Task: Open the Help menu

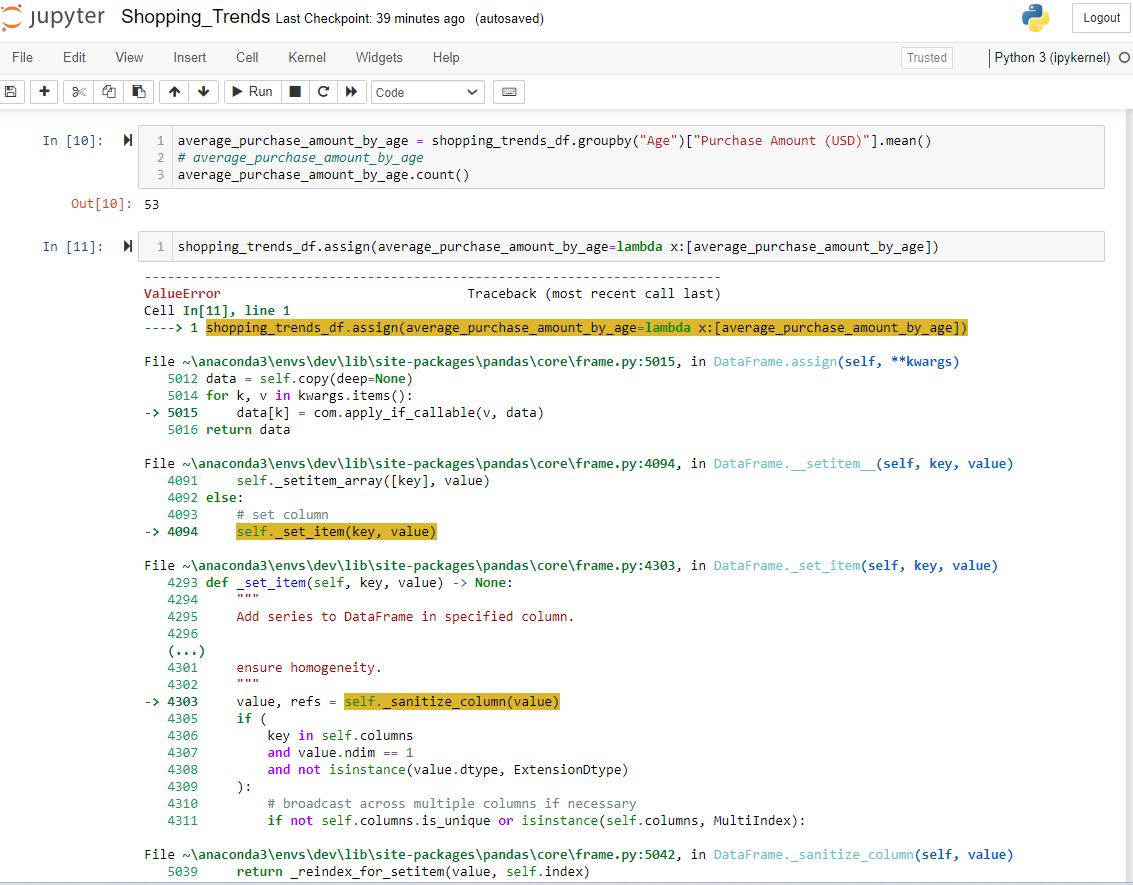Action: [446, 57]
